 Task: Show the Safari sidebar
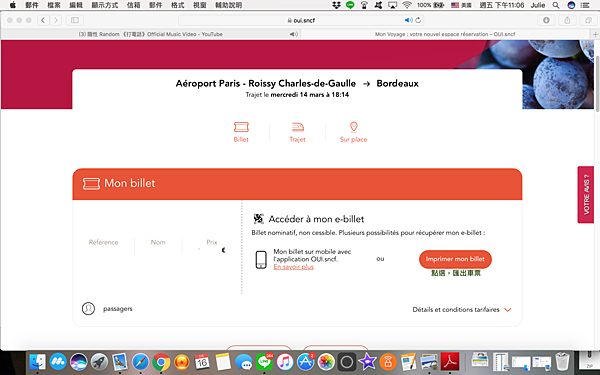coord(75,20)
